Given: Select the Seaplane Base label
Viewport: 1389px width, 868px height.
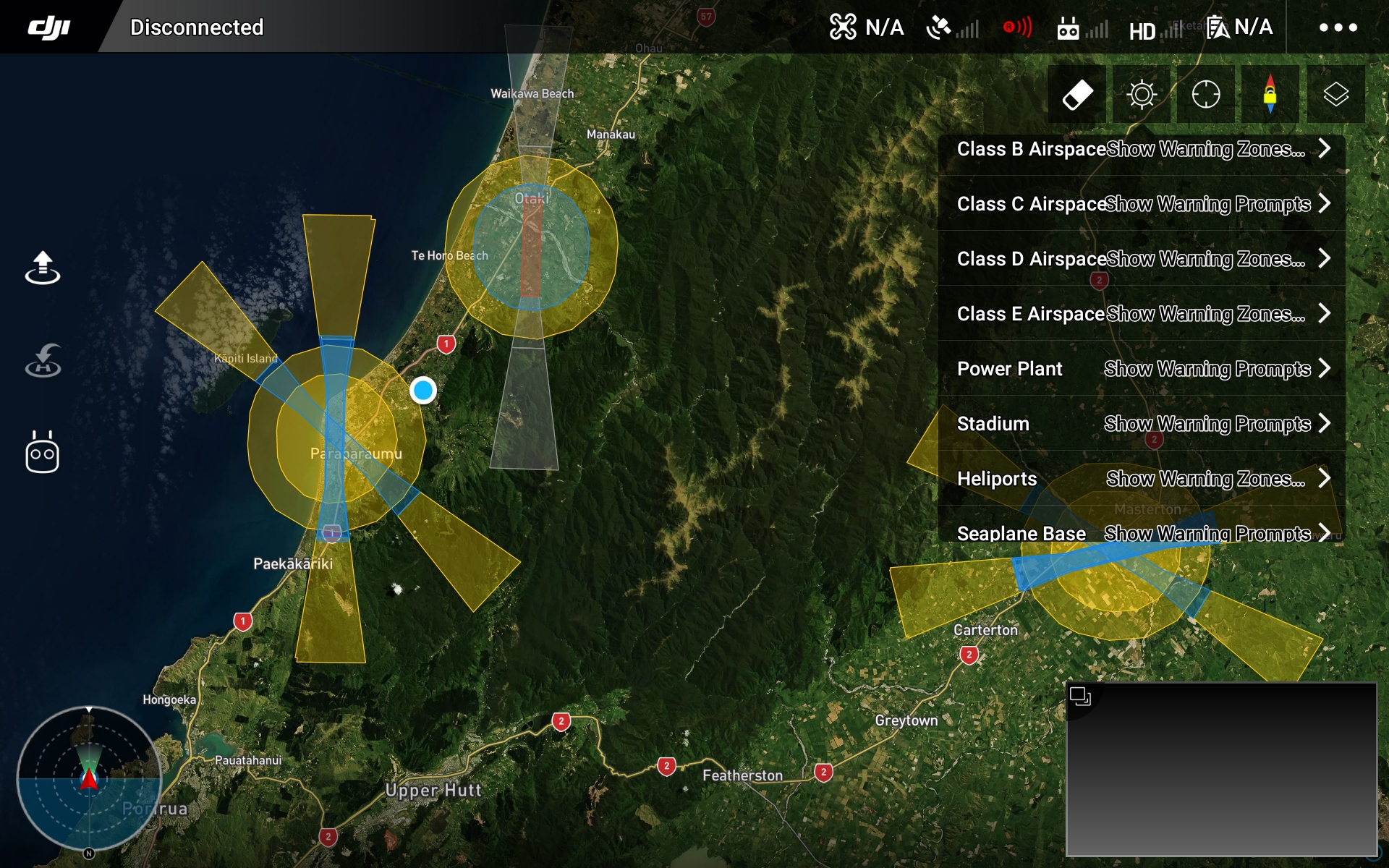Looking at the screenshot, I should tap(1021, 534).
